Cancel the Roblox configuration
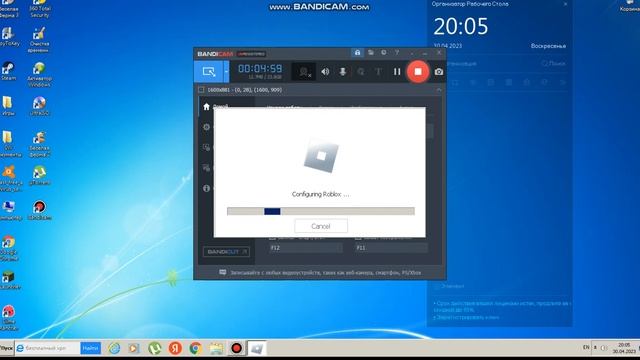640x360 pixels. click(321, 226)
